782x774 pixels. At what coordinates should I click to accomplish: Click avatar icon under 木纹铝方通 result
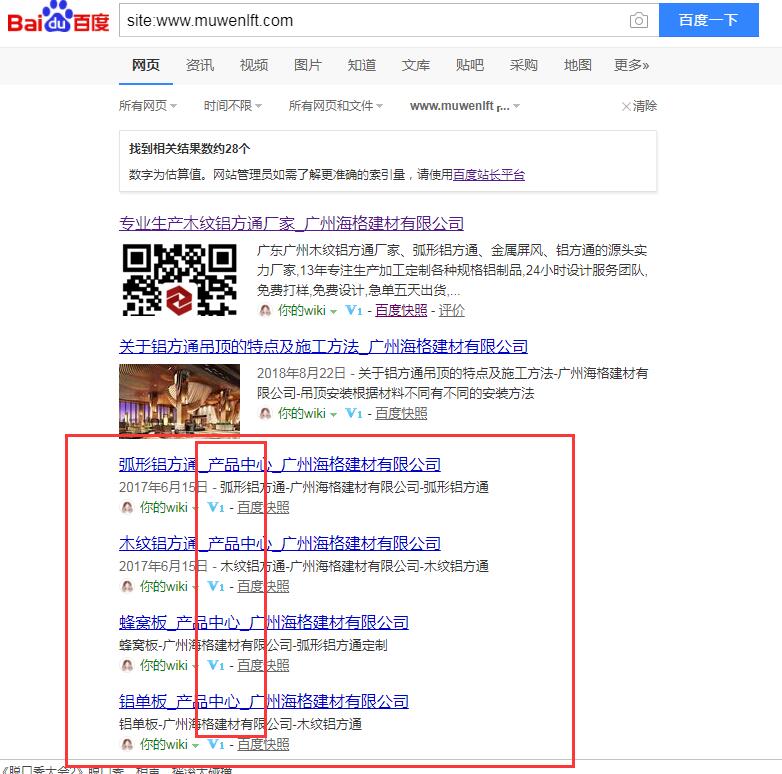click(127, 586)
